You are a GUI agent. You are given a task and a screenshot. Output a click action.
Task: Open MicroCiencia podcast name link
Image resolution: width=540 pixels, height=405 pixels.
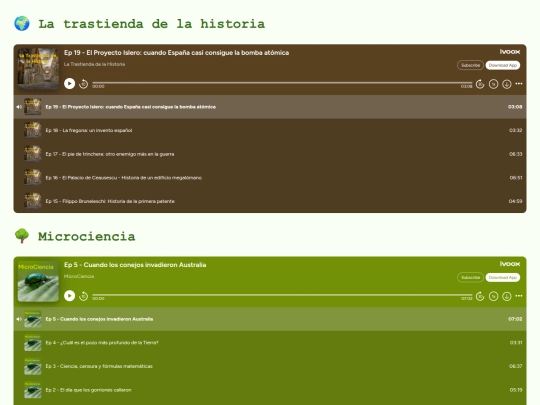(x=79, y=276)
